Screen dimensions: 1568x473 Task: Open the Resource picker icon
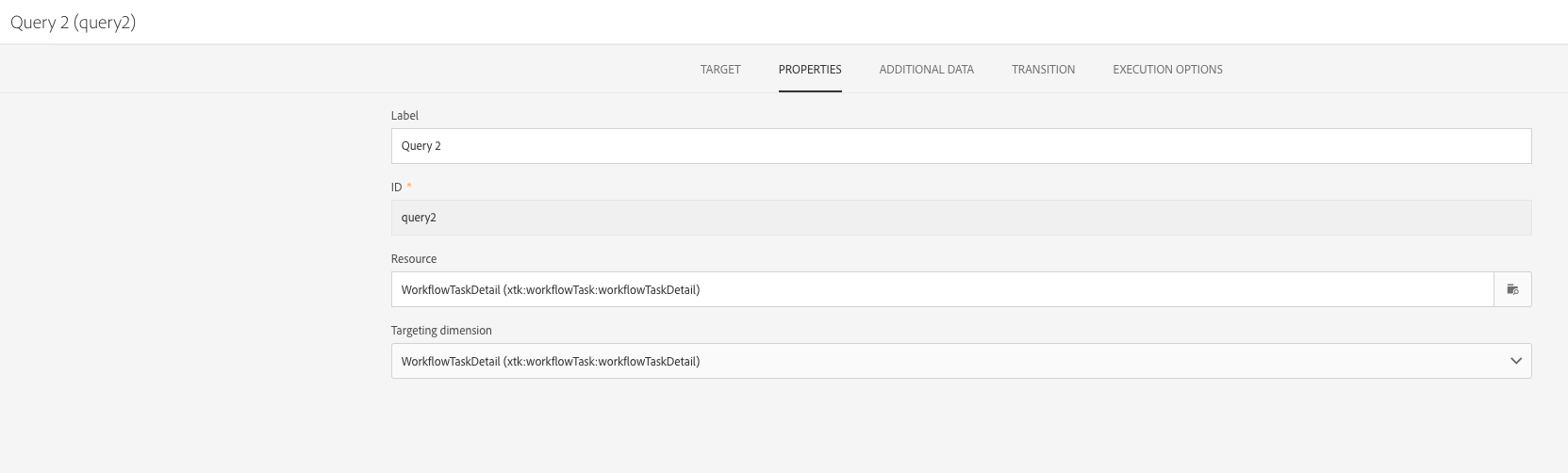[x=1512, y=289]
